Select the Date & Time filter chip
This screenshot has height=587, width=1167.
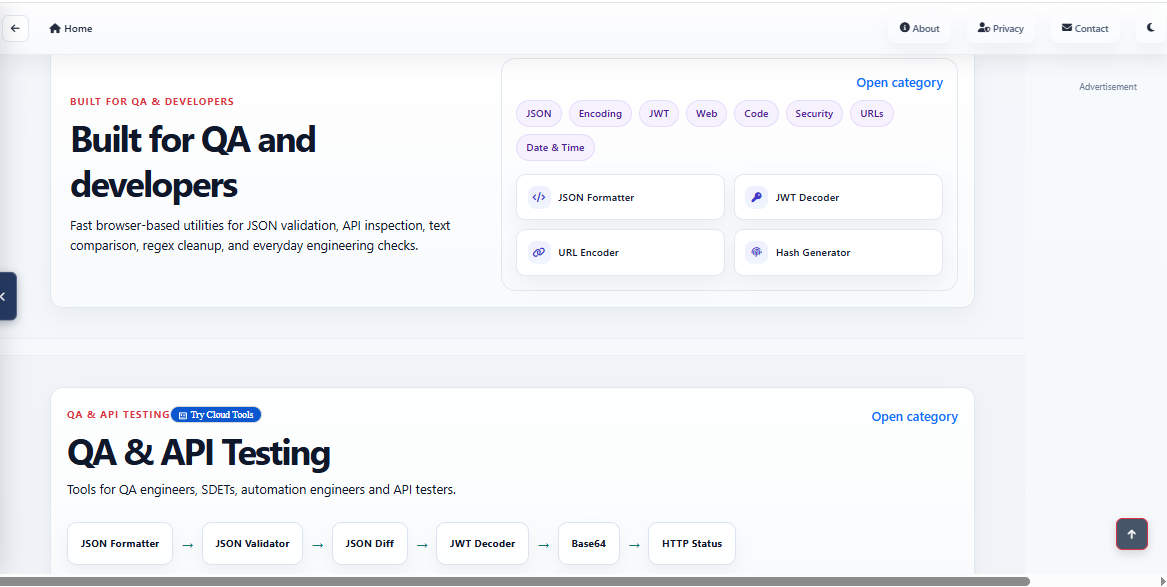555,147
